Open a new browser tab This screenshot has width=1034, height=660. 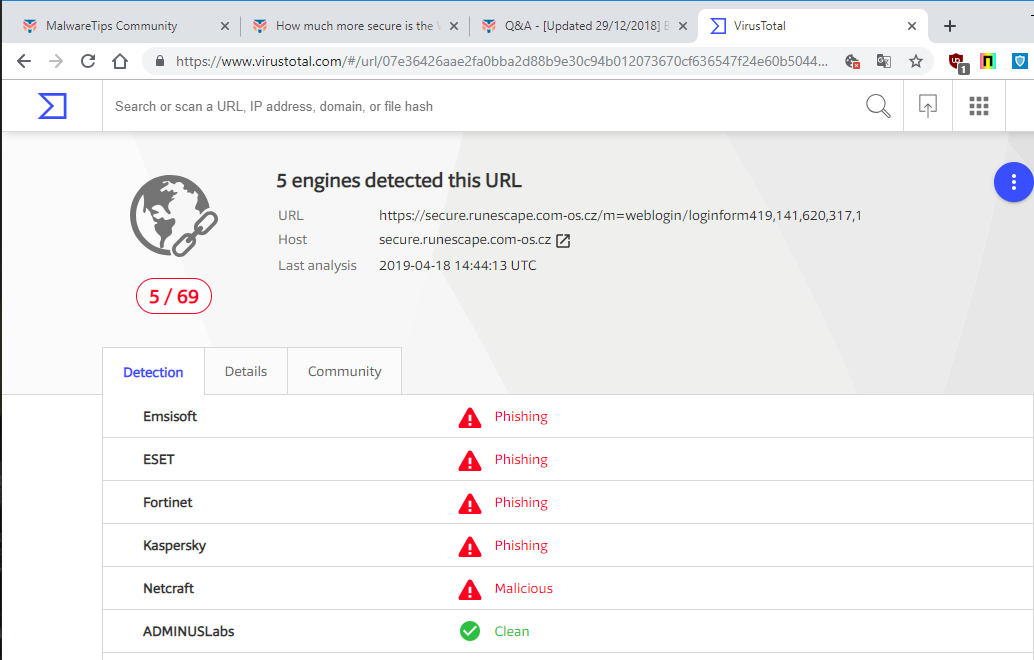[x=950, y=26]
